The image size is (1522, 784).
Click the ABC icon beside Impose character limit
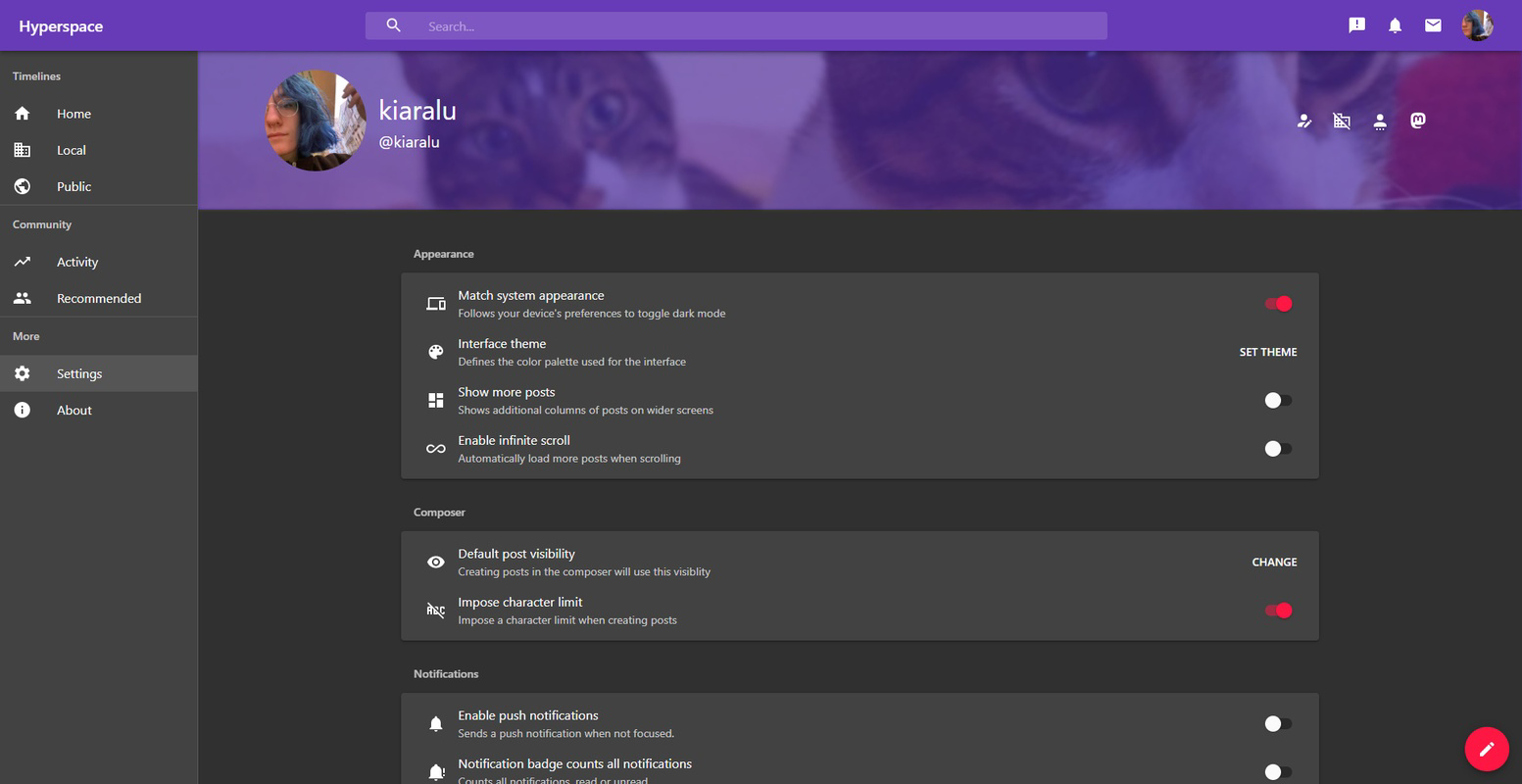coord(436,611)
